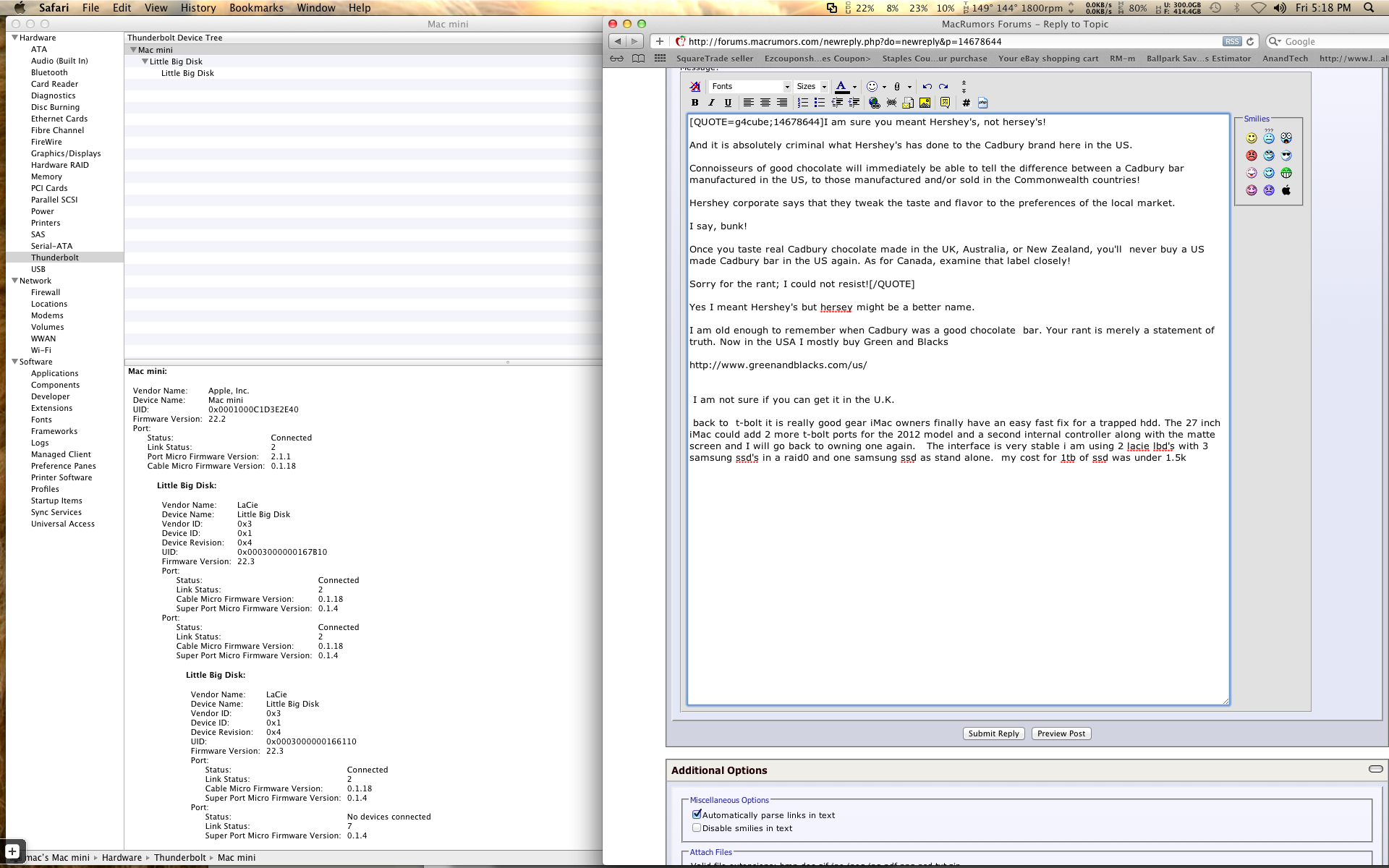
Task: Insert the sunglasses cool smiley
Action: click(x=1286, y=156)
